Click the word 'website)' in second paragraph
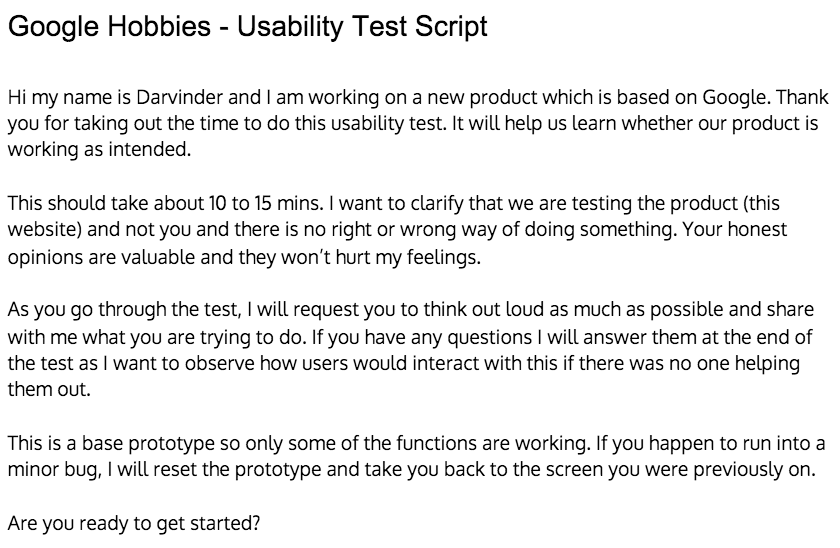Screen dimensions: 840x548 point(44,230)
